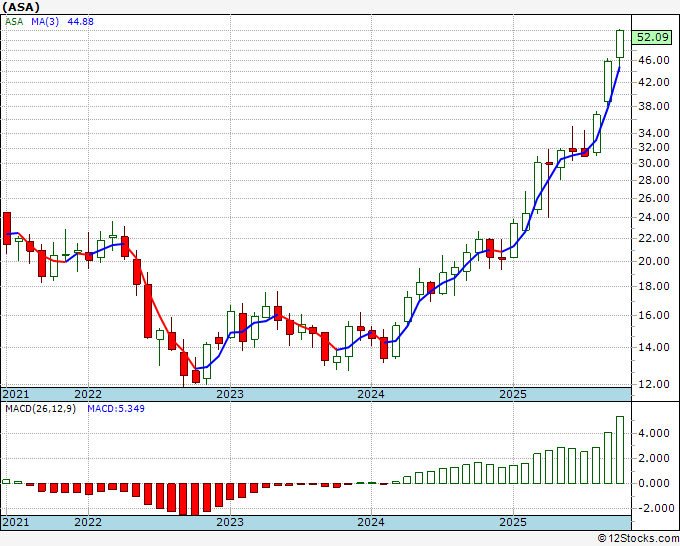The image size is (680, 546).
Task: Click the current price tag 52.09
Action: coord(652,37)
